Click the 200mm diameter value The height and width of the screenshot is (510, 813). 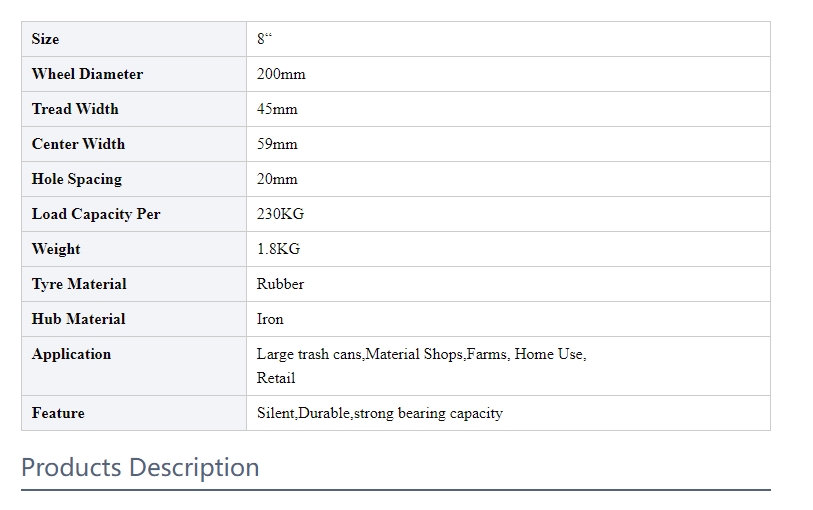click(281, 74)
